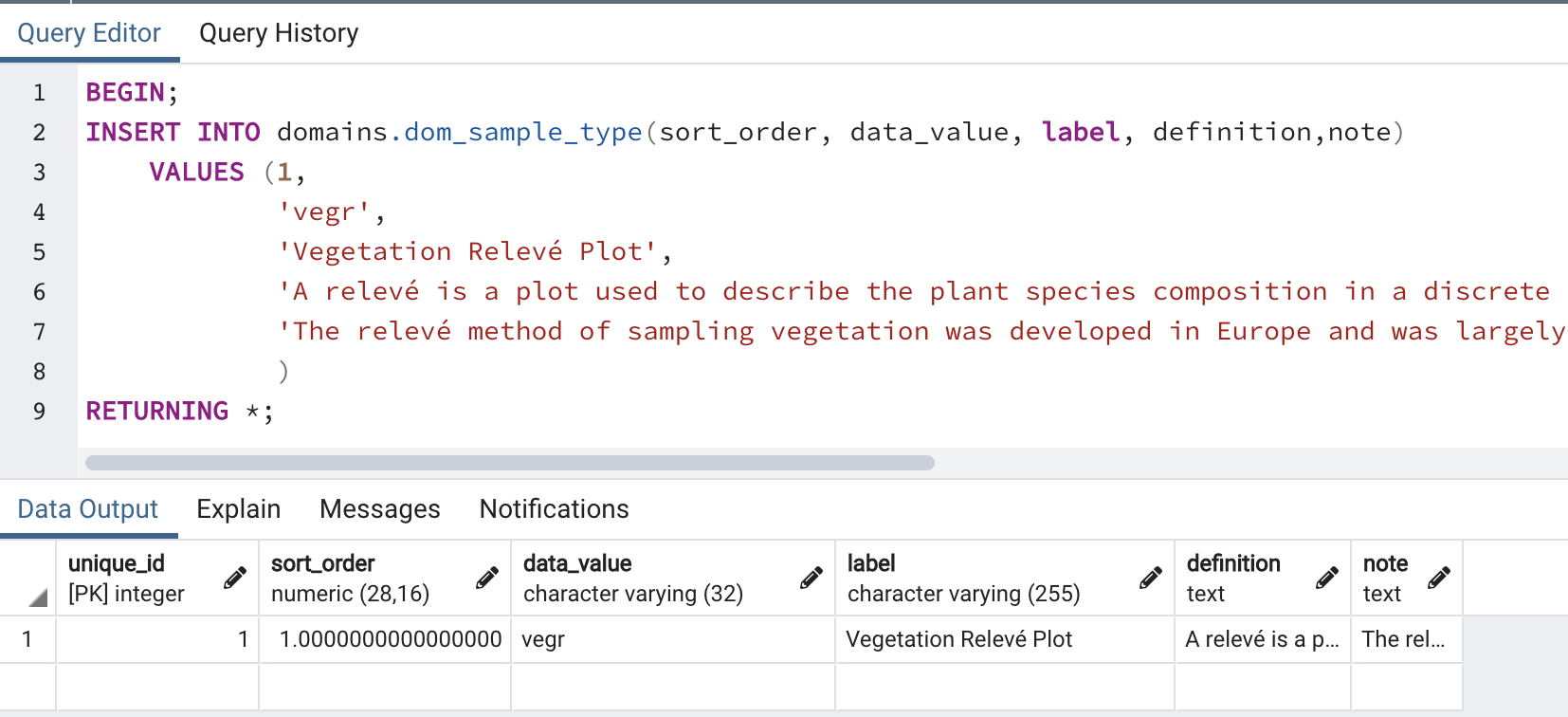Image resolution: width=1568 pixels, height=717 pixels.
Task: Select the Data Output tab
Action: point(87,509)
